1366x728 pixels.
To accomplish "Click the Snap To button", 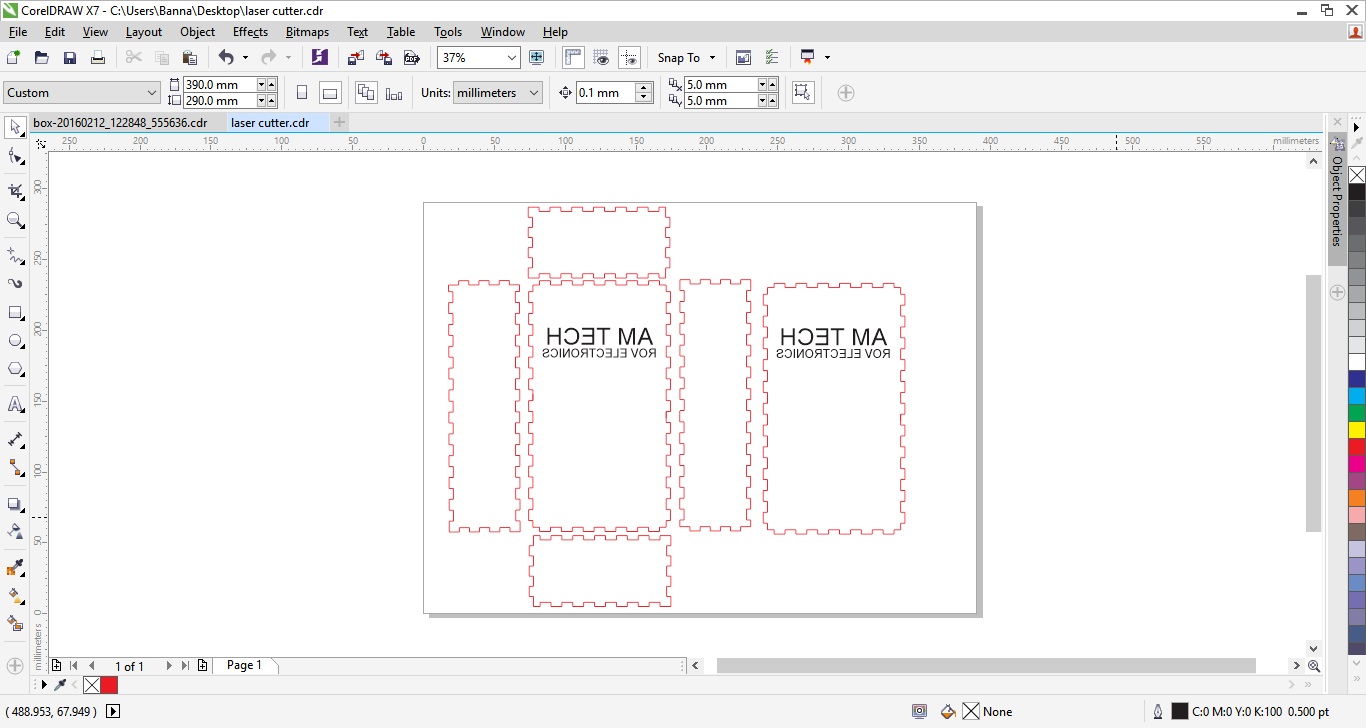I will tap(686, 58).
